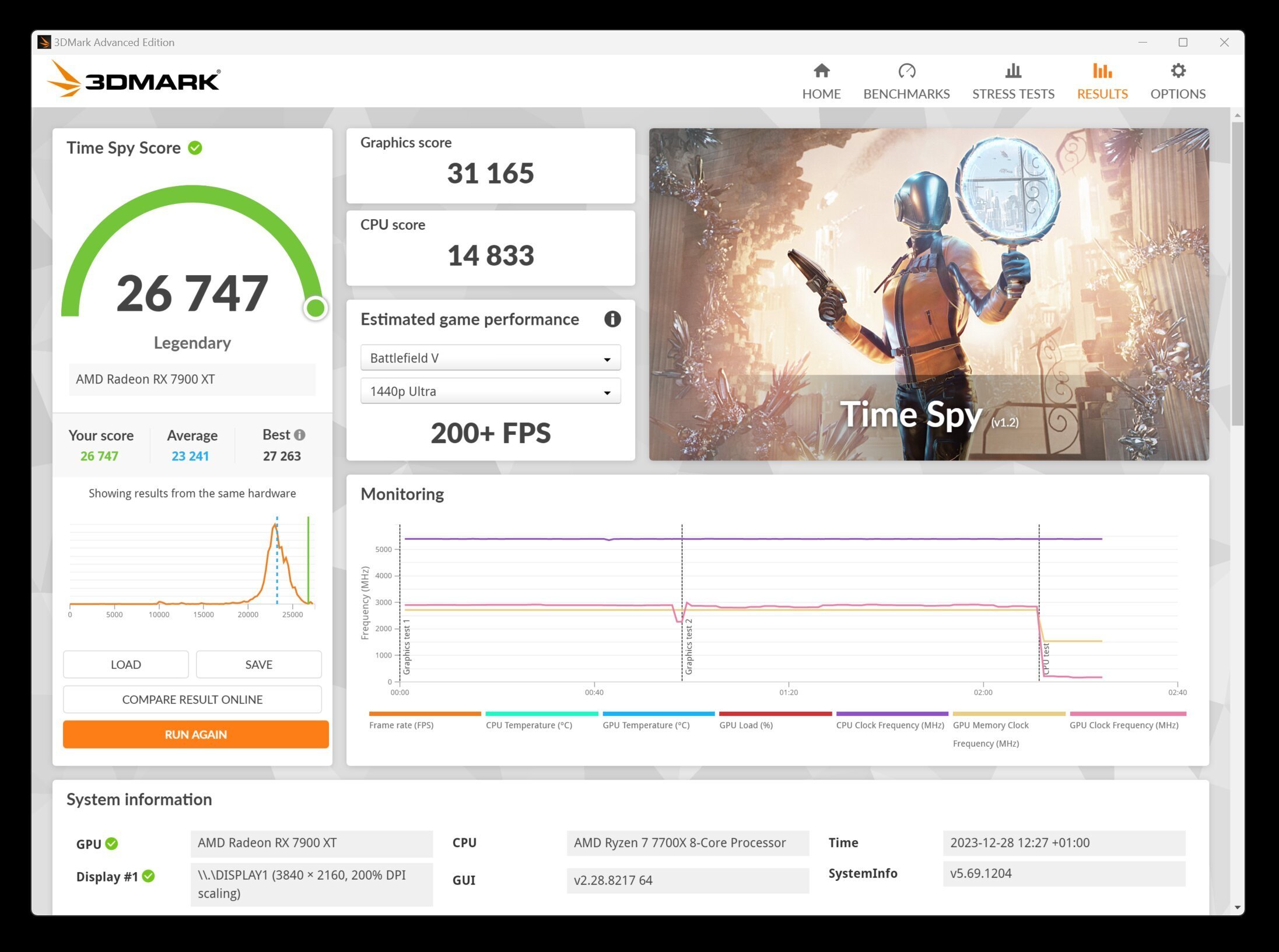
Task: Click the green check next to Display #1
Action: tap(148, 876)
